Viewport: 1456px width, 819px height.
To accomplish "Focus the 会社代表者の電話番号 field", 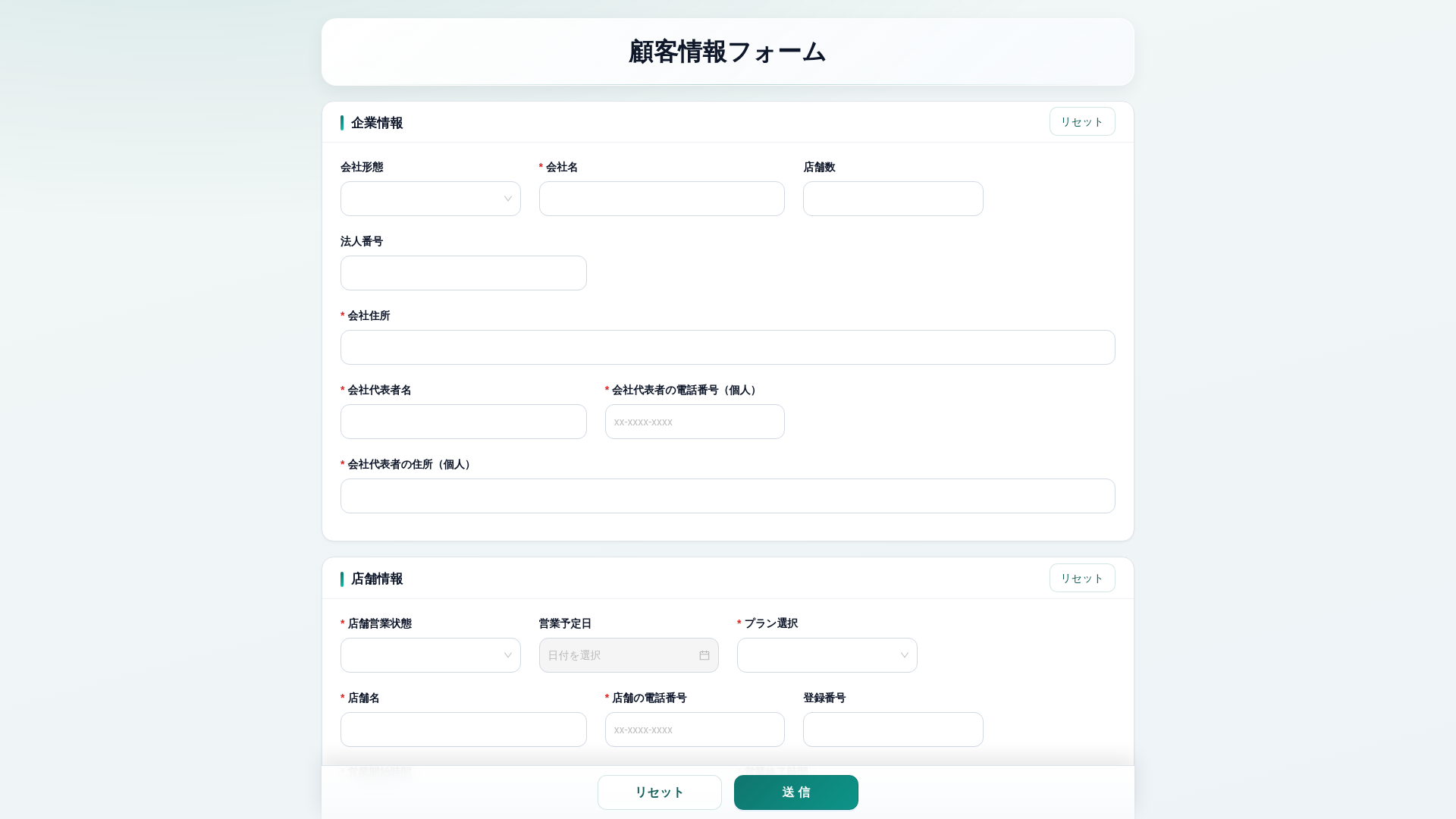I will click(695, 422).
